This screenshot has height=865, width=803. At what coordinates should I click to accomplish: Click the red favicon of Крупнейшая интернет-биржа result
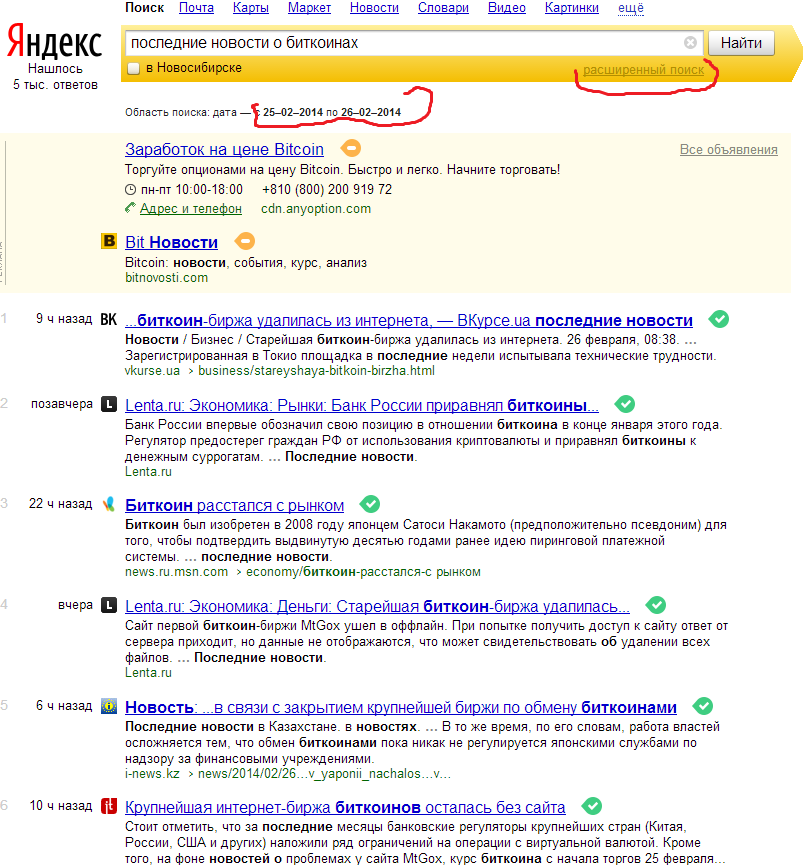coord(109,806)
